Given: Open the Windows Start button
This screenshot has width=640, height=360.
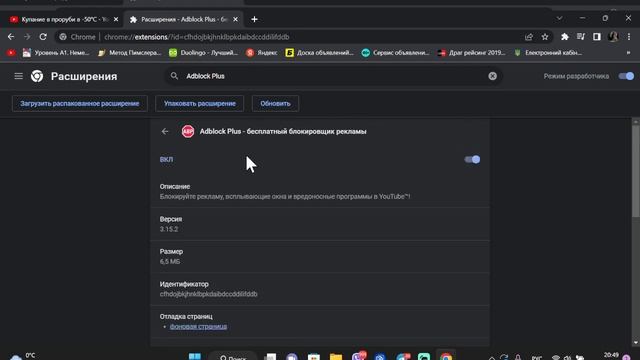Looking at the screenshot, I should pos(195,356).
